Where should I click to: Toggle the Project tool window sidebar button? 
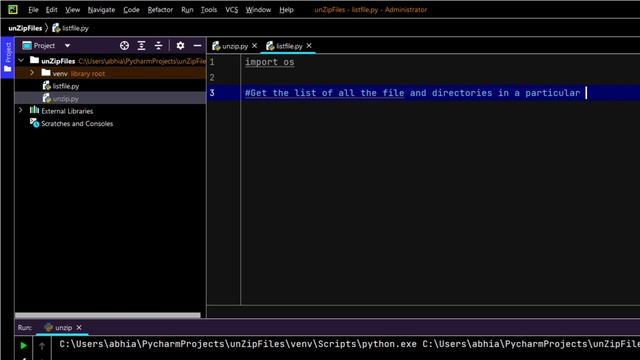[x=7, y=57]
